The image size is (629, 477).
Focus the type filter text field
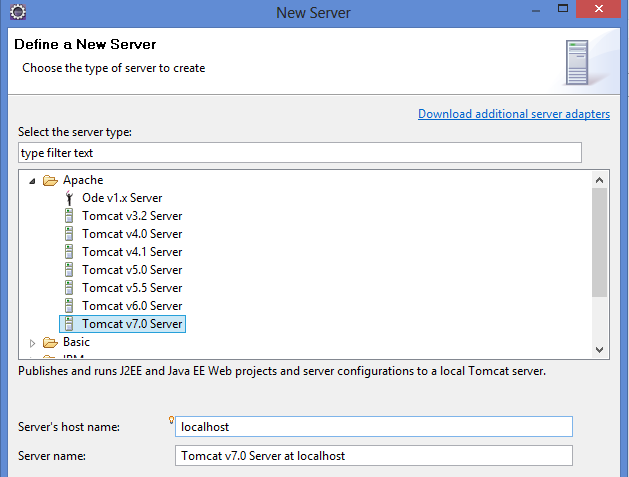[x=300, y=152]
